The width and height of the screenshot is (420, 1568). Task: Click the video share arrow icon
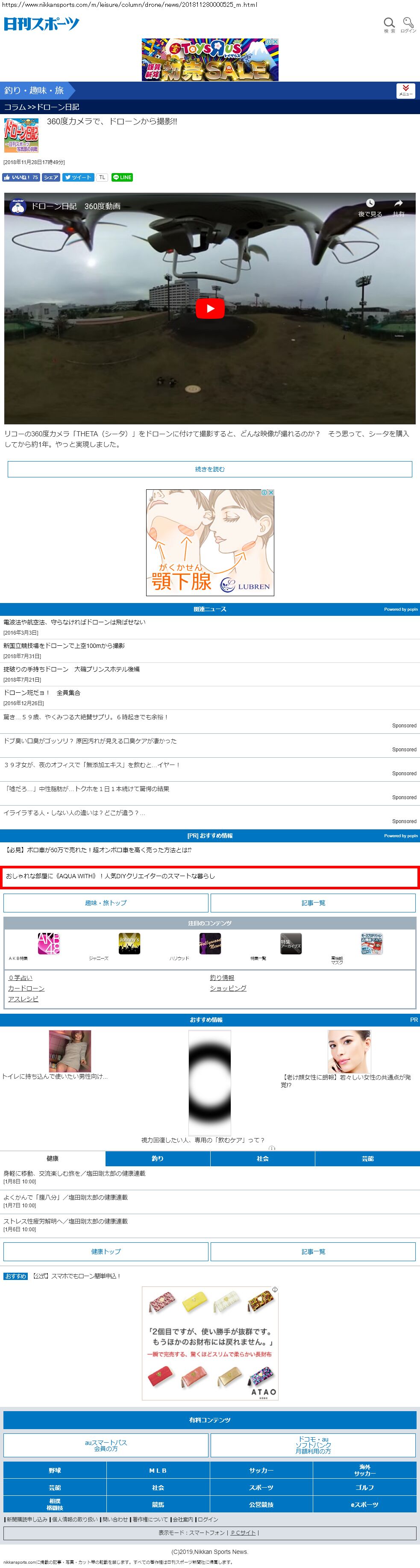399,203
